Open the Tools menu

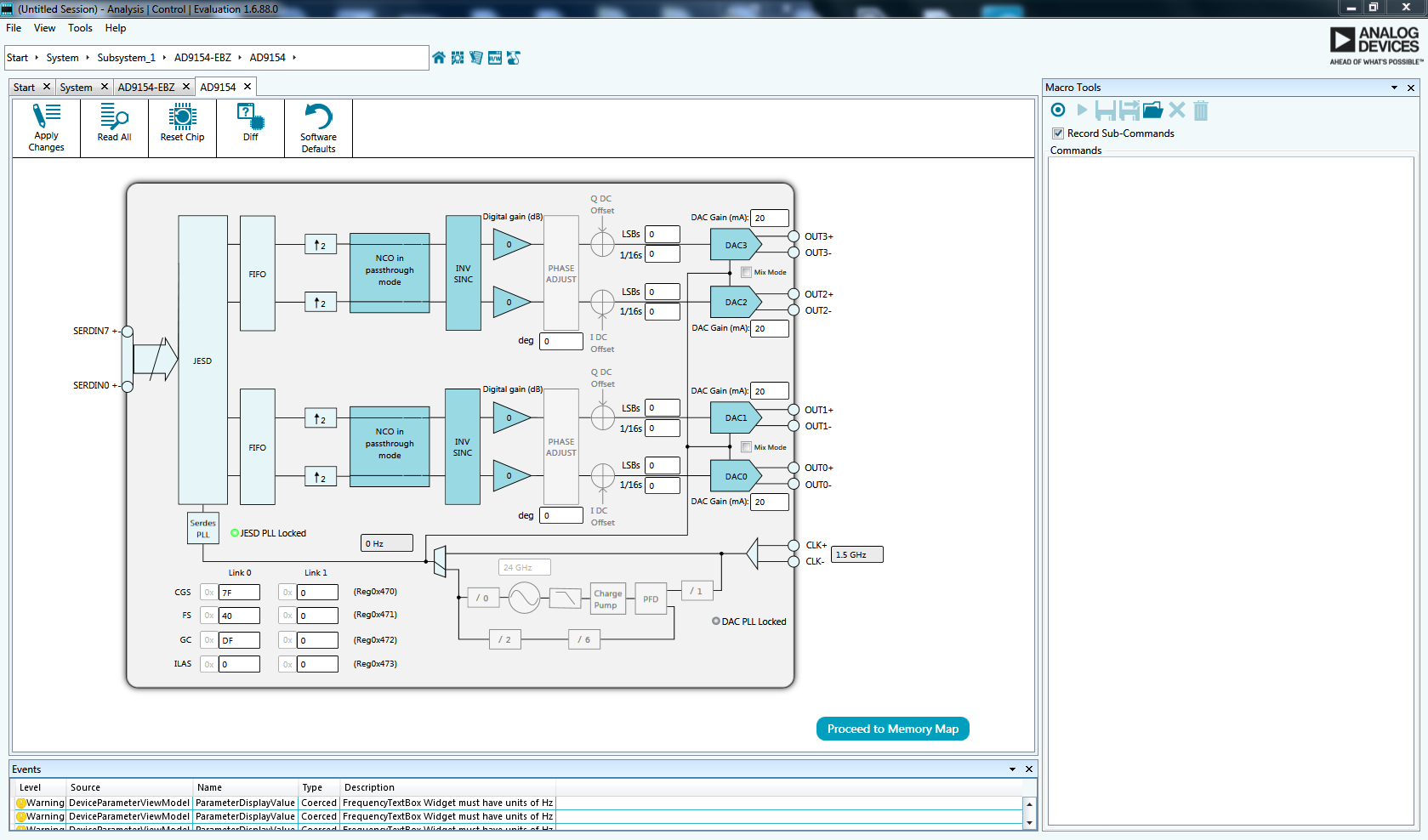(x=80, y=28)
